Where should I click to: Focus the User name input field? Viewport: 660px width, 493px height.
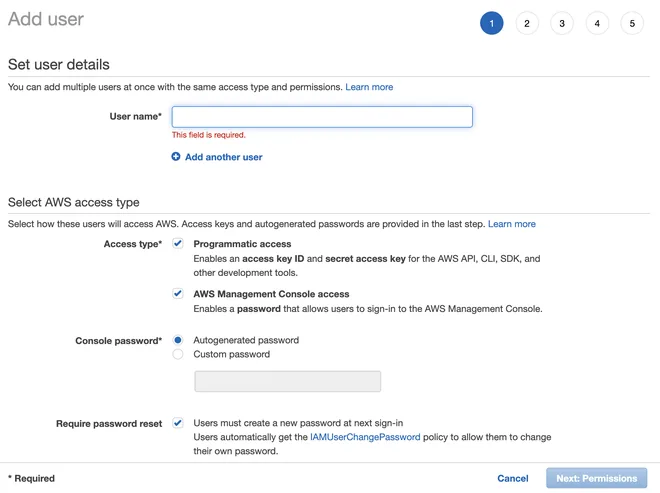point(322,117)
